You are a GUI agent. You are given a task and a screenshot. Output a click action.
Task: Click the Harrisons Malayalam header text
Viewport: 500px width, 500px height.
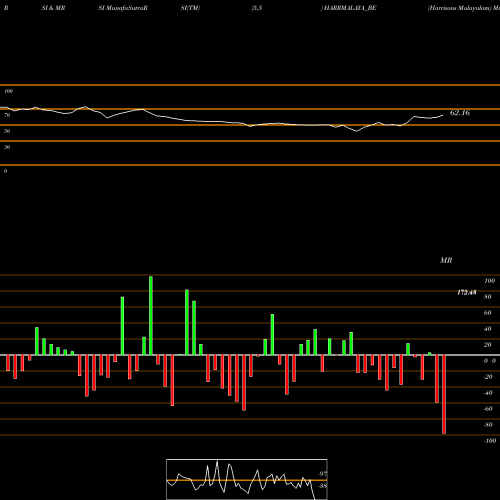click(x=460, y=8)
